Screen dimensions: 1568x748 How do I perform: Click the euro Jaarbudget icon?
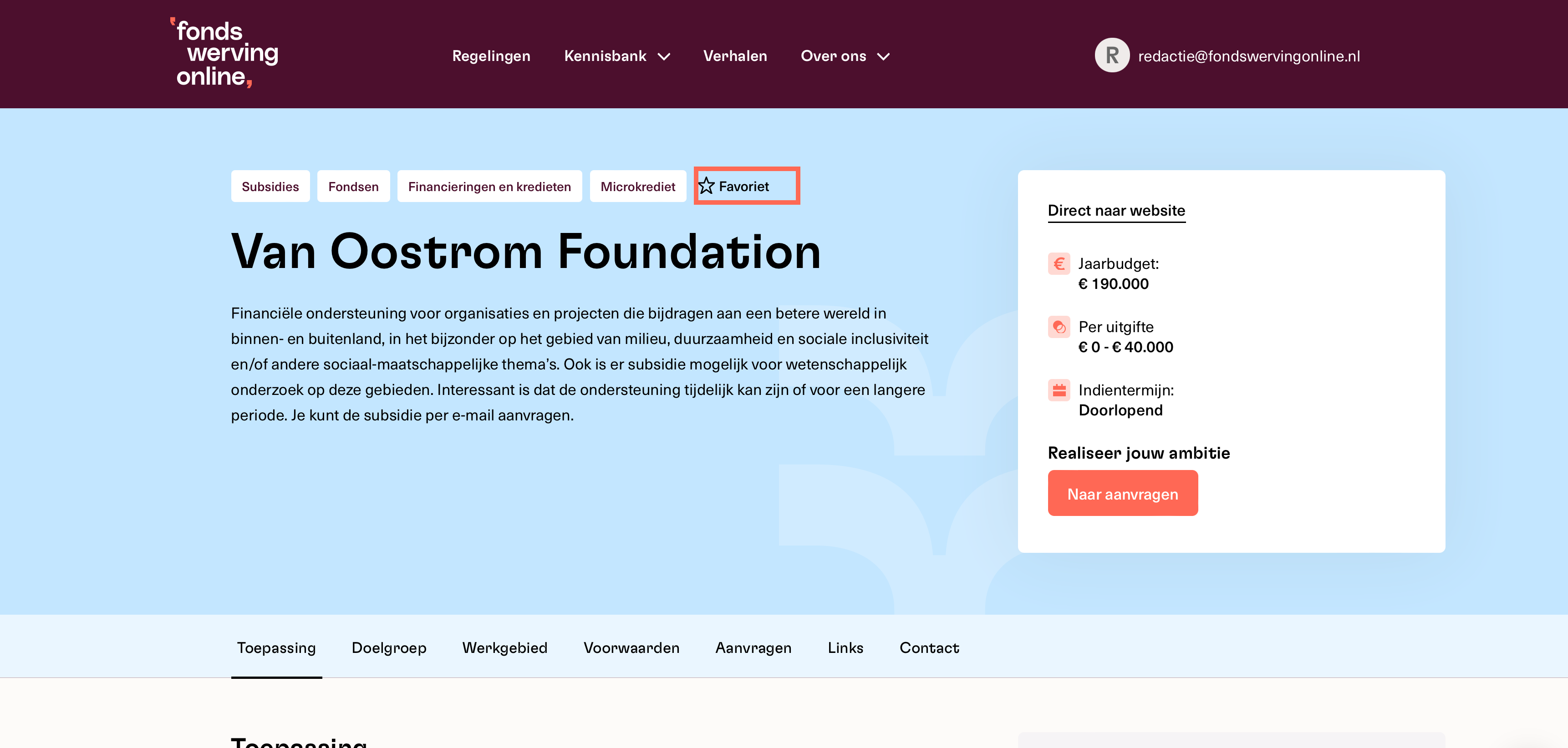[x=1059, y=264]
